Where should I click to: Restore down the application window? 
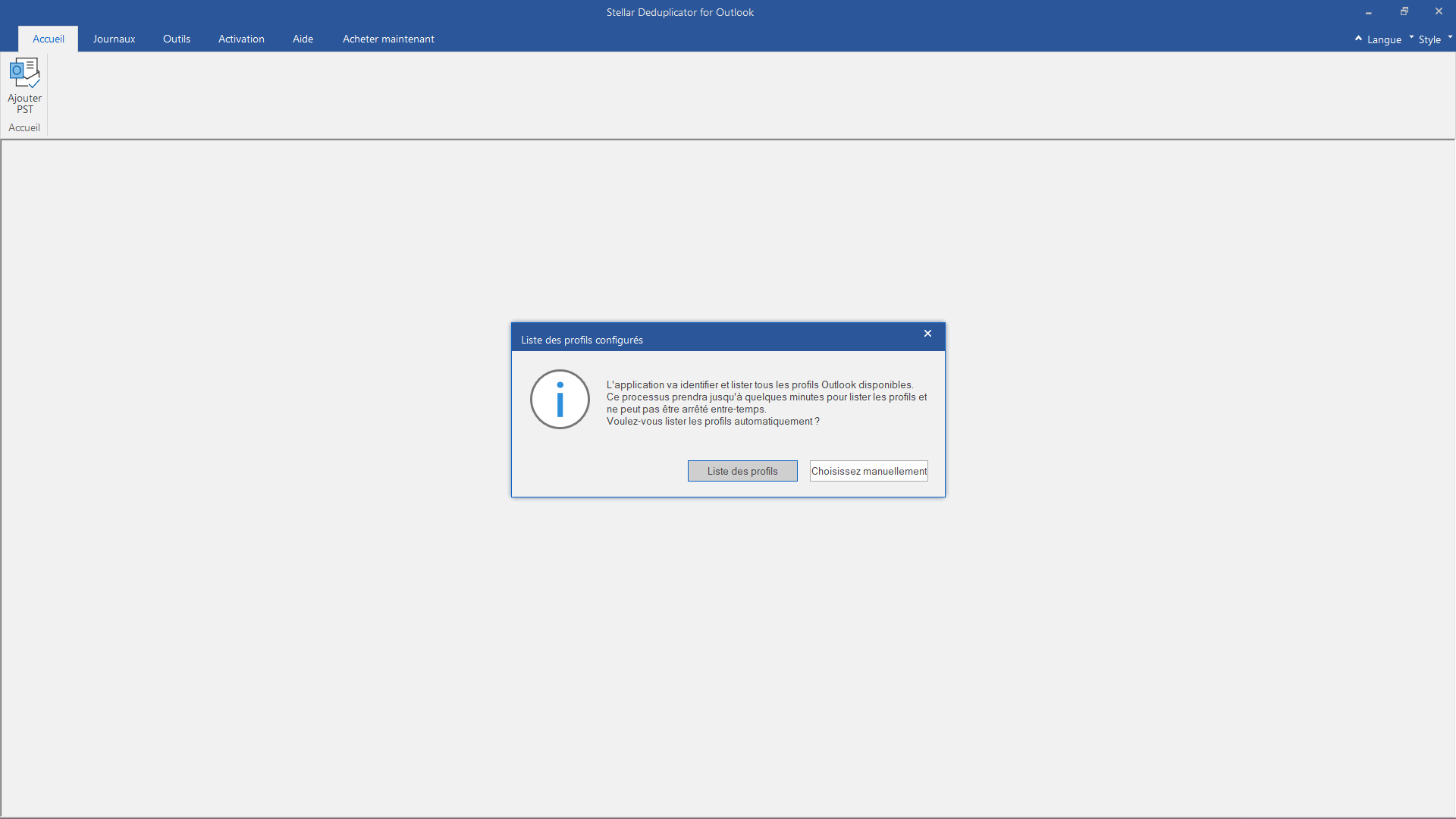click(x=1404, y=11)
